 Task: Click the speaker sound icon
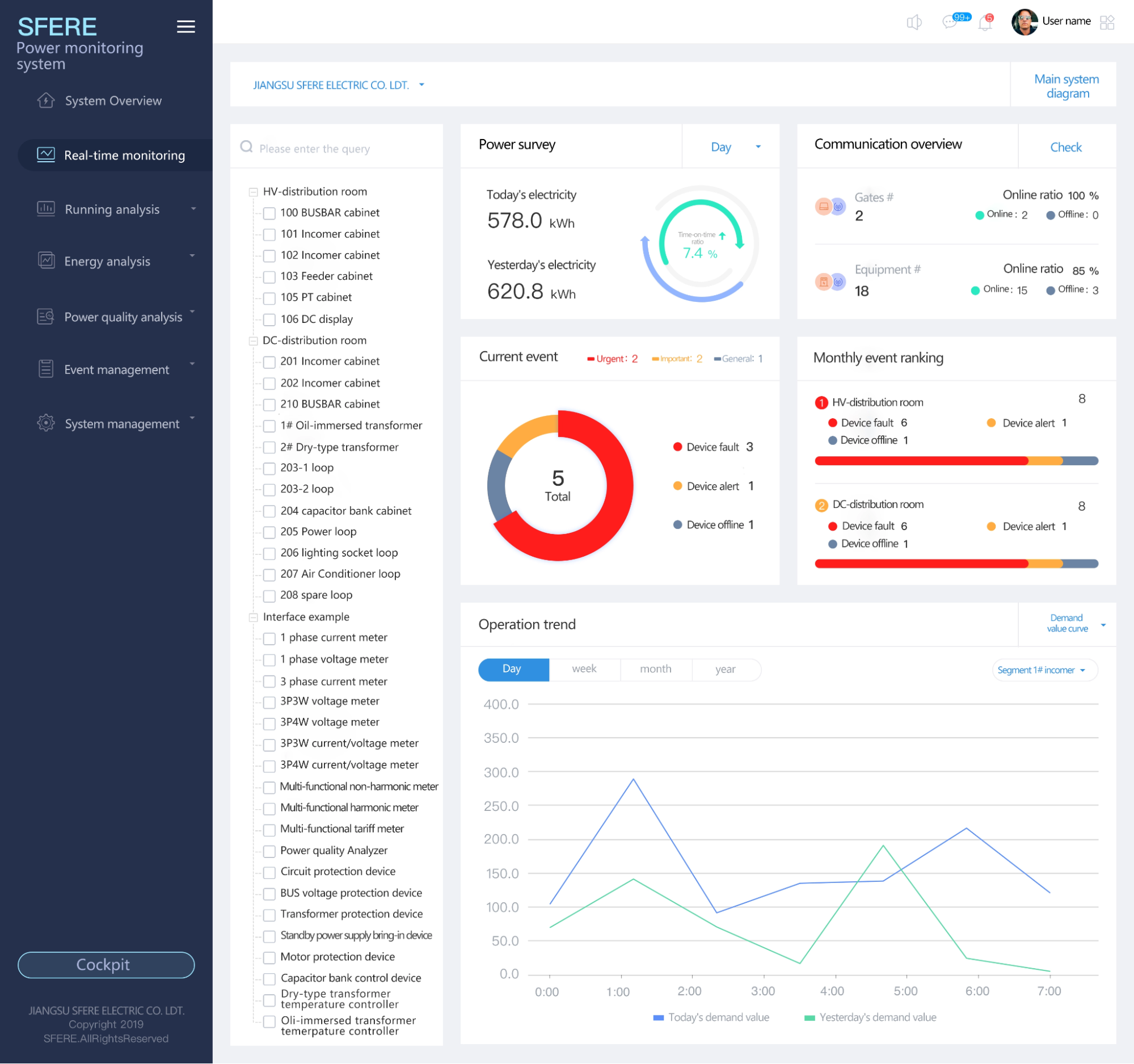coord(914,22)
